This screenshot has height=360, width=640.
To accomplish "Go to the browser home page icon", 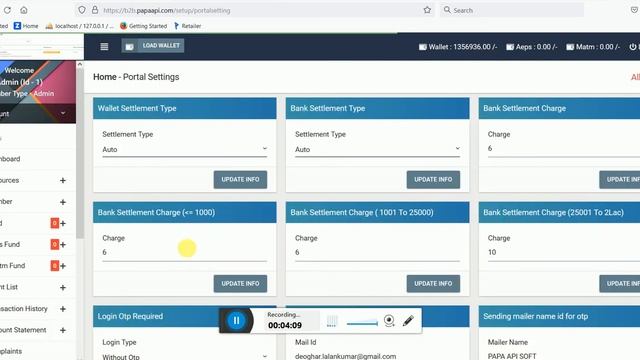I will pos(24,10).
